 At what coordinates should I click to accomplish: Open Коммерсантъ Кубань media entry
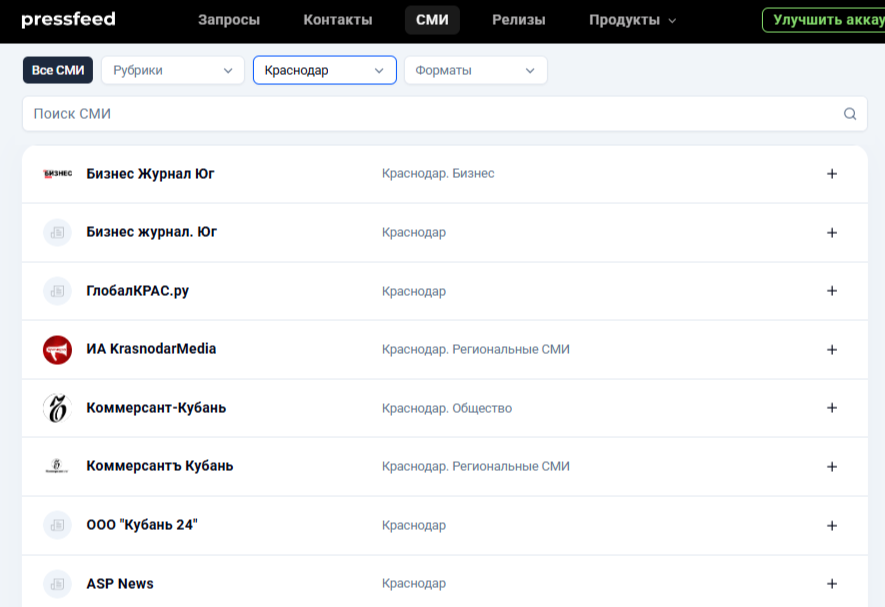click(160, 466)
